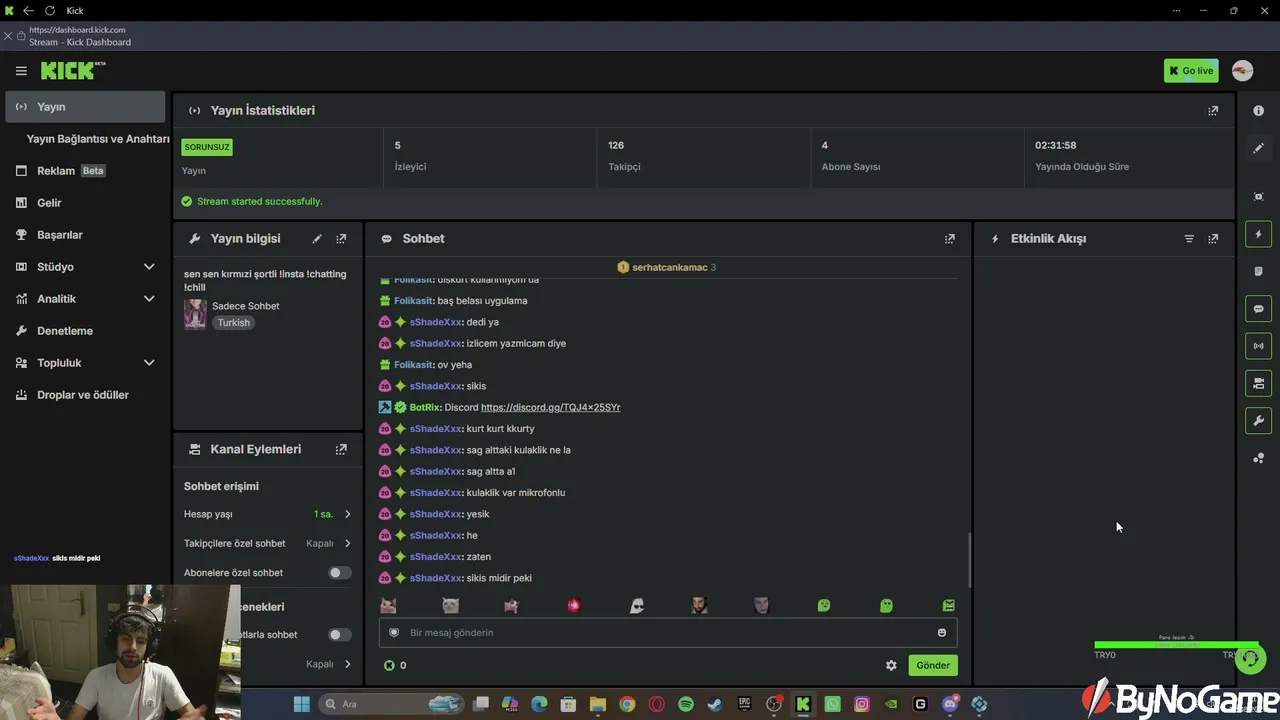
Task: Click the message input field
Action: tap(668, 633)
